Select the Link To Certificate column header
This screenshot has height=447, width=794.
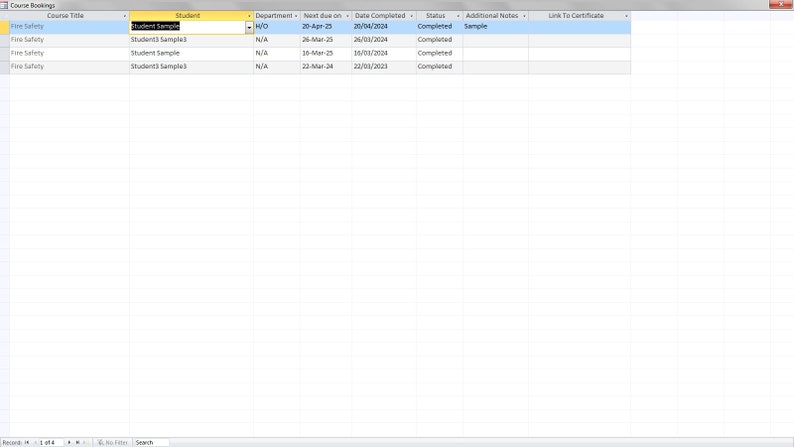coord(579,16)
